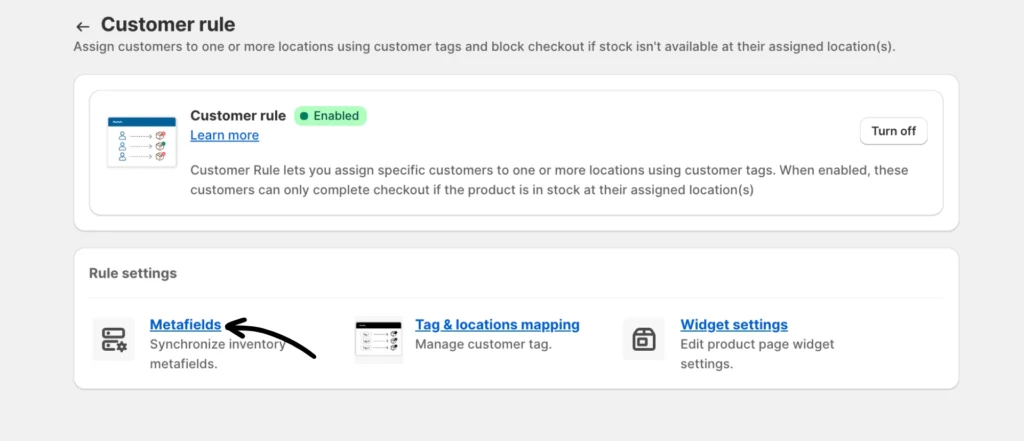Click the 'Edit product page widget settings' text
The height and width of the screenshot is (441, 1024).
point(757,354)
